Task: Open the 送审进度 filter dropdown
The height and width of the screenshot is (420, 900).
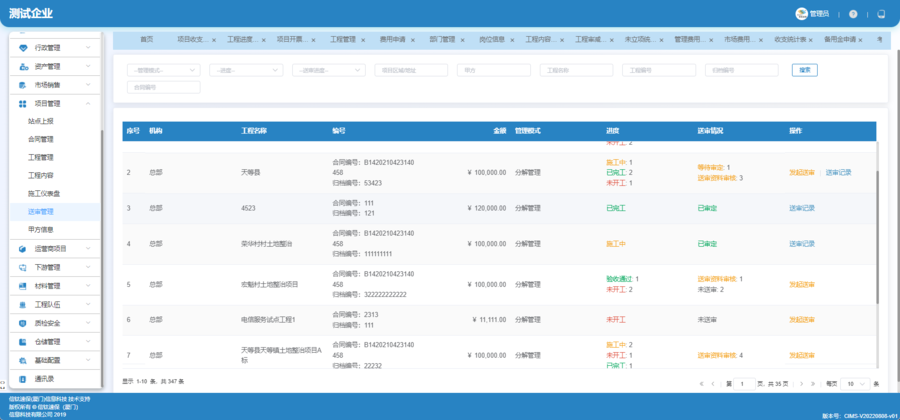Action: tap(329, 70)
